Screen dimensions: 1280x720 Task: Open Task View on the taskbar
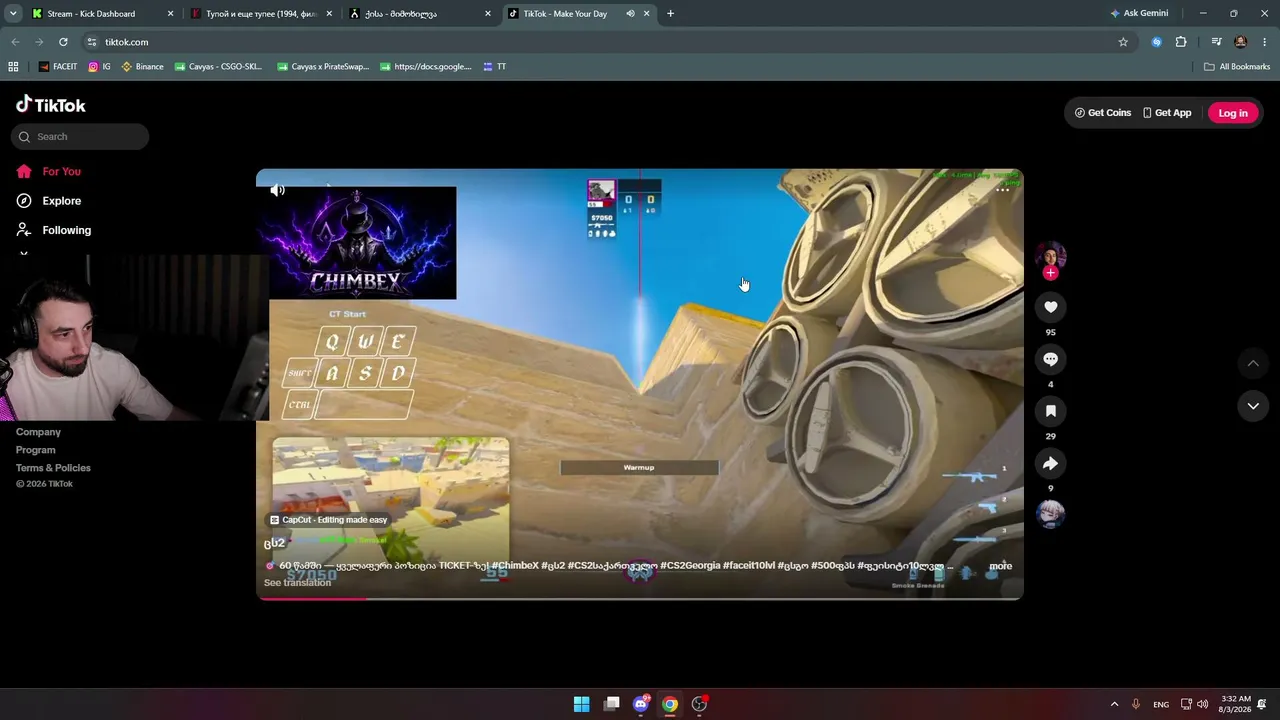[x=611, y=704]
